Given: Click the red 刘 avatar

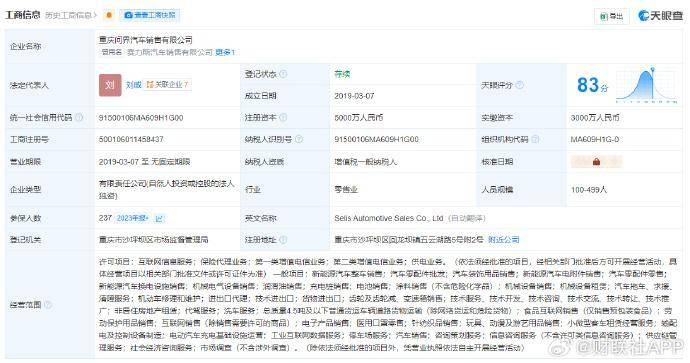Looking at the screenshot, I should pos(110,85).
